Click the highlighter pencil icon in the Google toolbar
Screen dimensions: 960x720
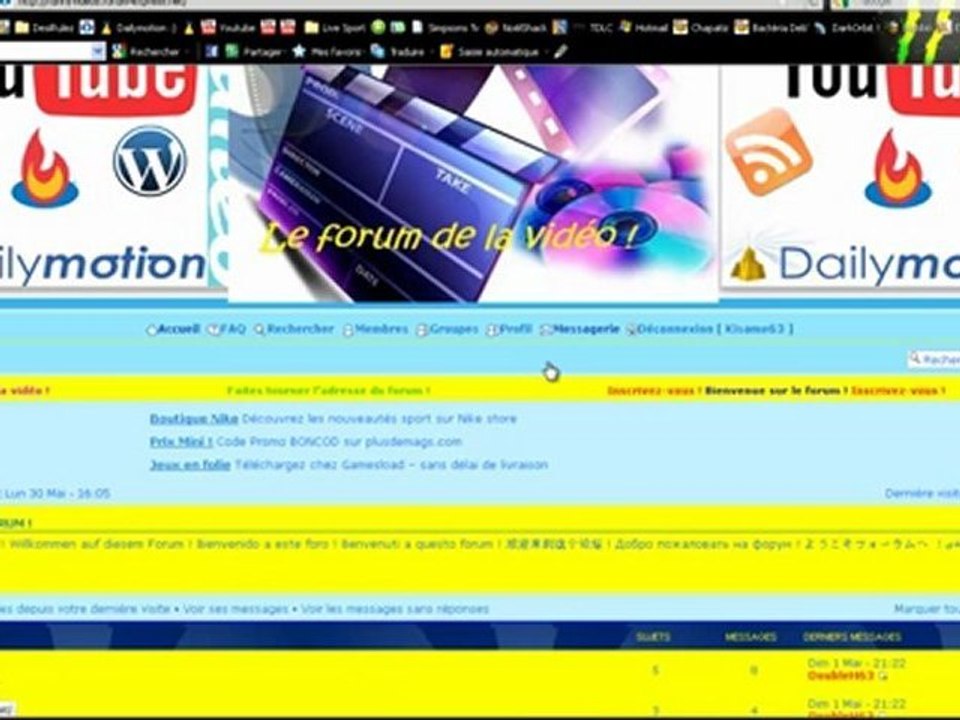560,51
